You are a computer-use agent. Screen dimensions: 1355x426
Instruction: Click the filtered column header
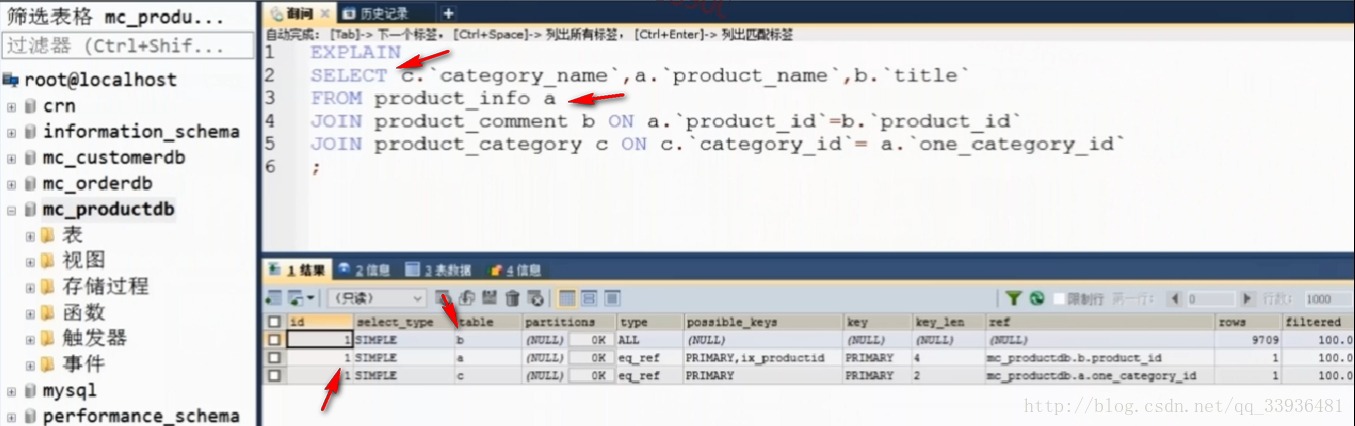click(1317, 322)
